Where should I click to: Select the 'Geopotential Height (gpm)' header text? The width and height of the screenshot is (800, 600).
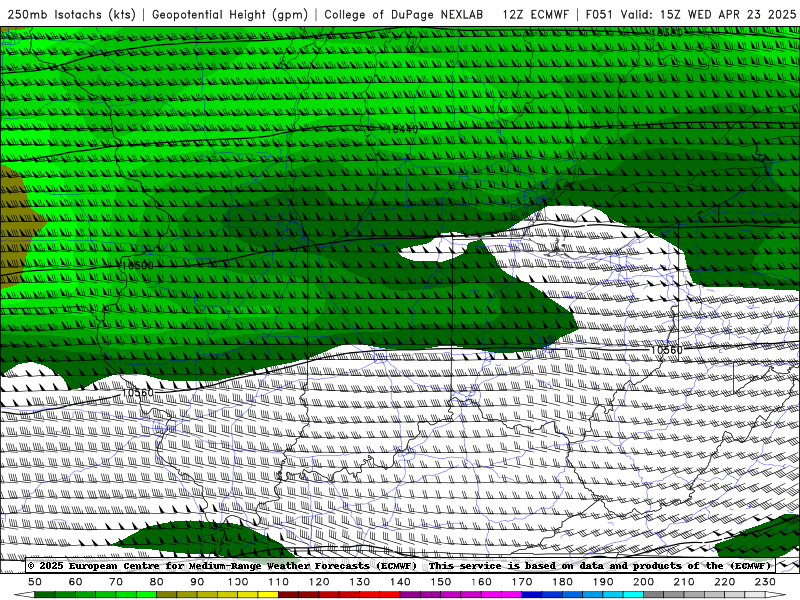(230, 14)
